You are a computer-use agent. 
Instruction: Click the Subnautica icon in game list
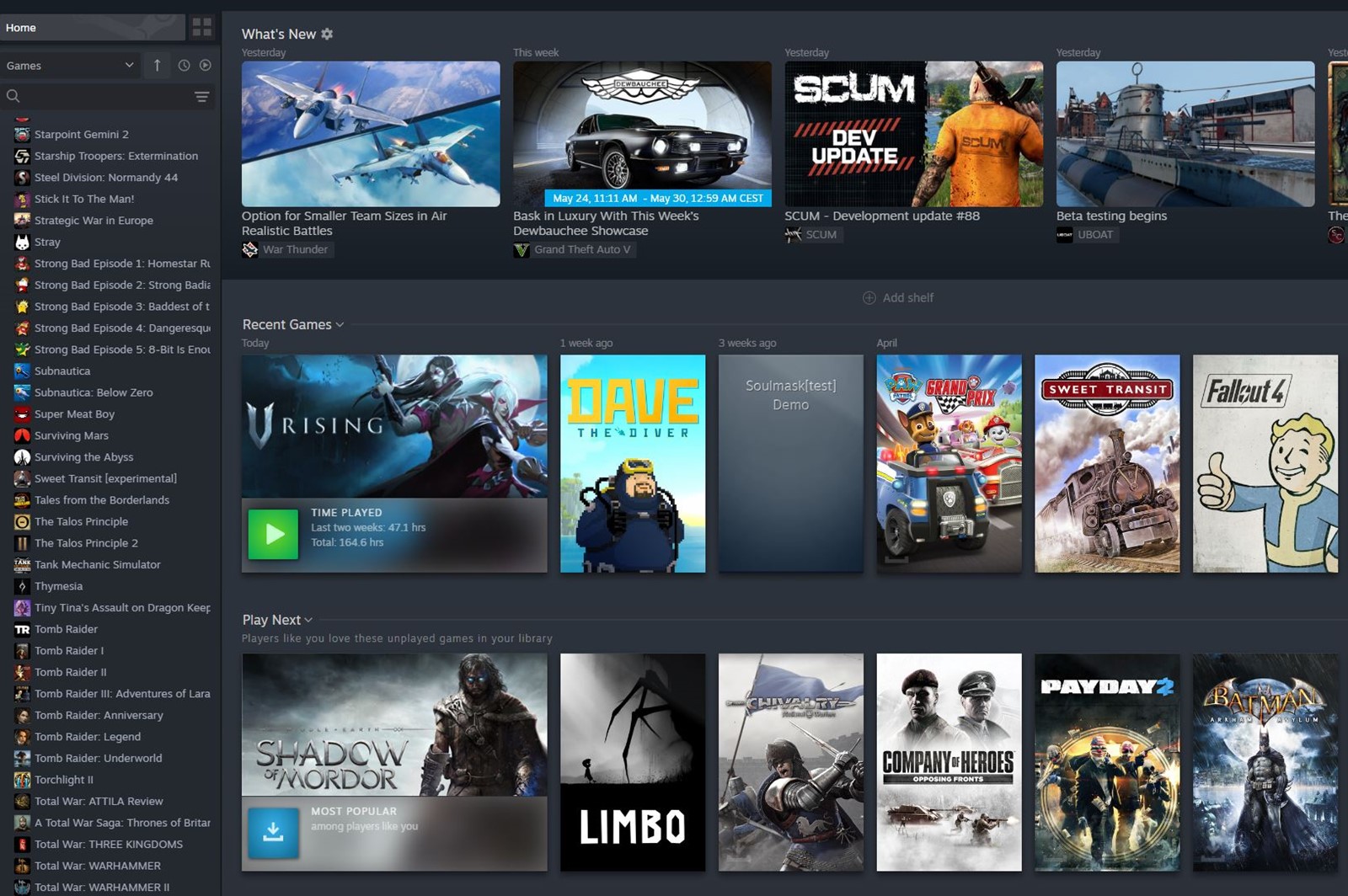pos(22,371)
